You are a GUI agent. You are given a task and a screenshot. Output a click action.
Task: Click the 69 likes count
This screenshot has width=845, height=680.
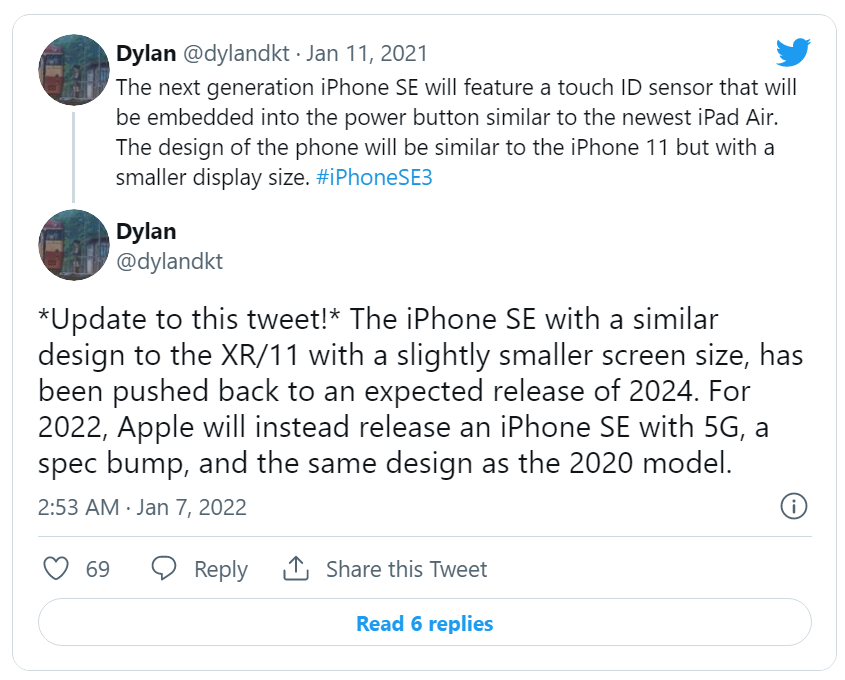click(x=98, y=569)
